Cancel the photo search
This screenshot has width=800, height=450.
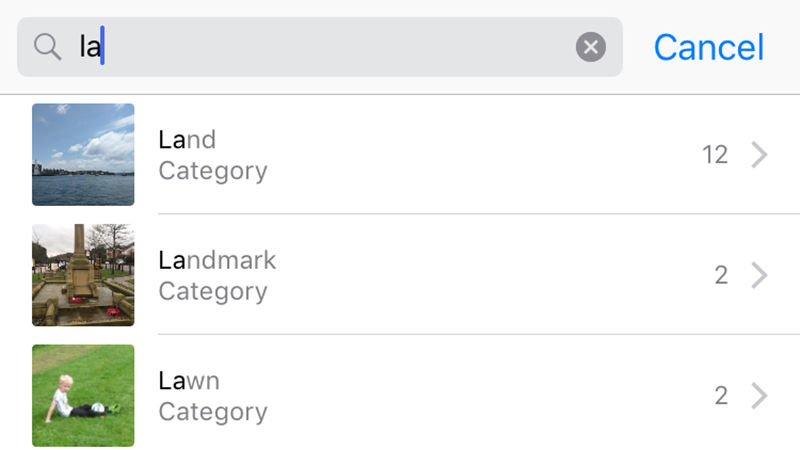(709, 47)
